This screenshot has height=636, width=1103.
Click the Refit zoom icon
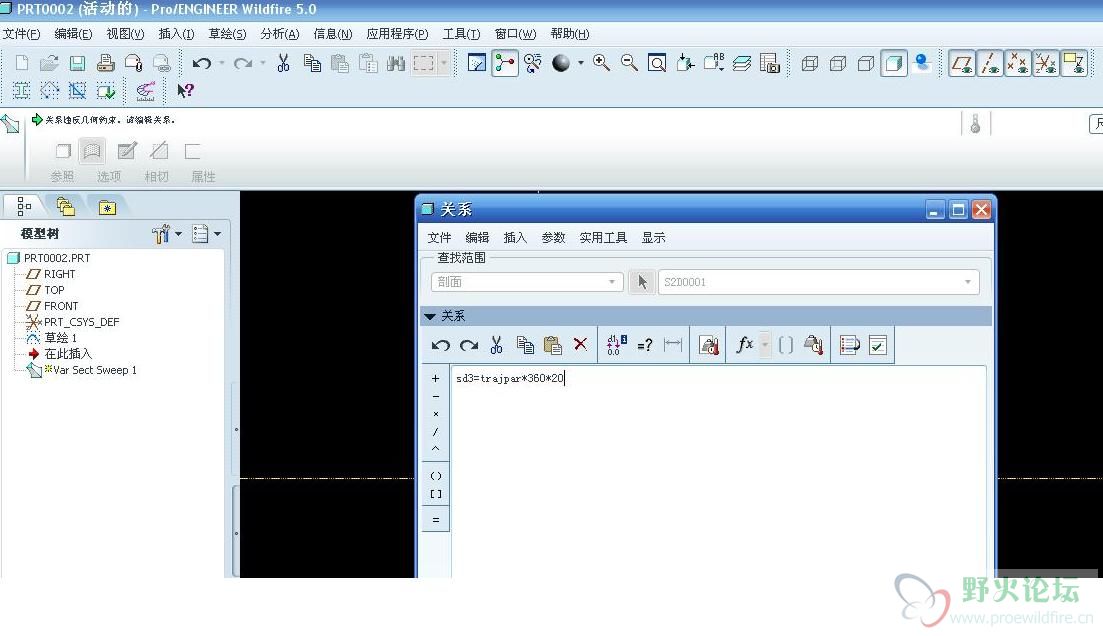pyautogui.click(x=657, y=63)
